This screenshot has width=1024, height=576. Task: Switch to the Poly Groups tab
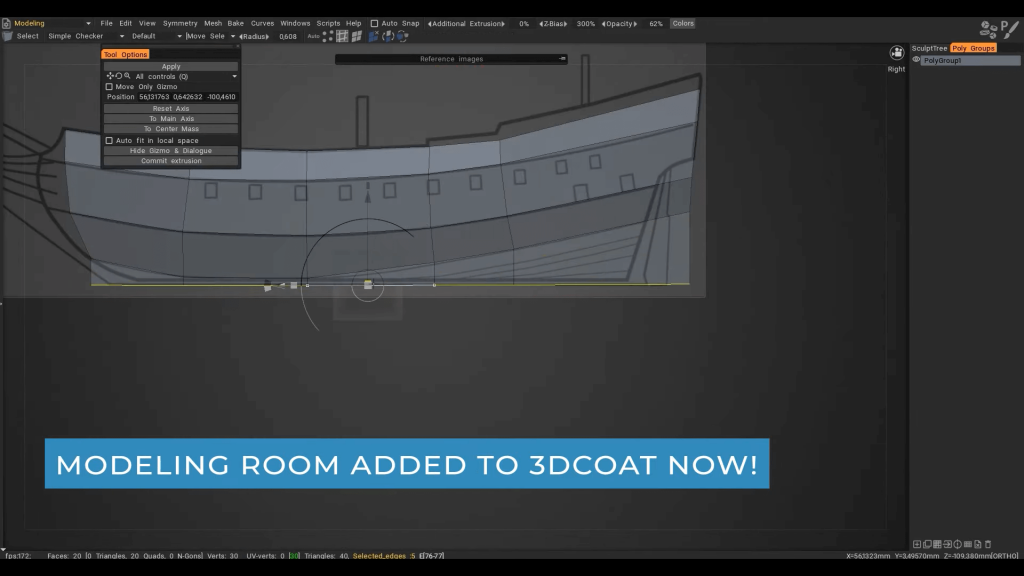(x=973, y=48)
